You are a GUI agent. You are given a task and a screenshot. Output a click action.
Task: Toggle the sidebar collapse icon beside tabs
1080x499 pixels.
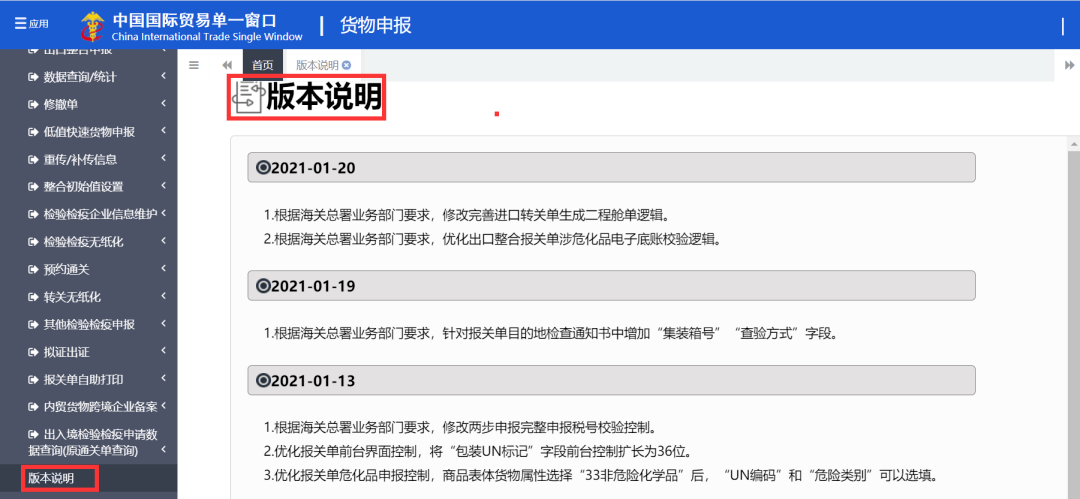pos(194,65)
